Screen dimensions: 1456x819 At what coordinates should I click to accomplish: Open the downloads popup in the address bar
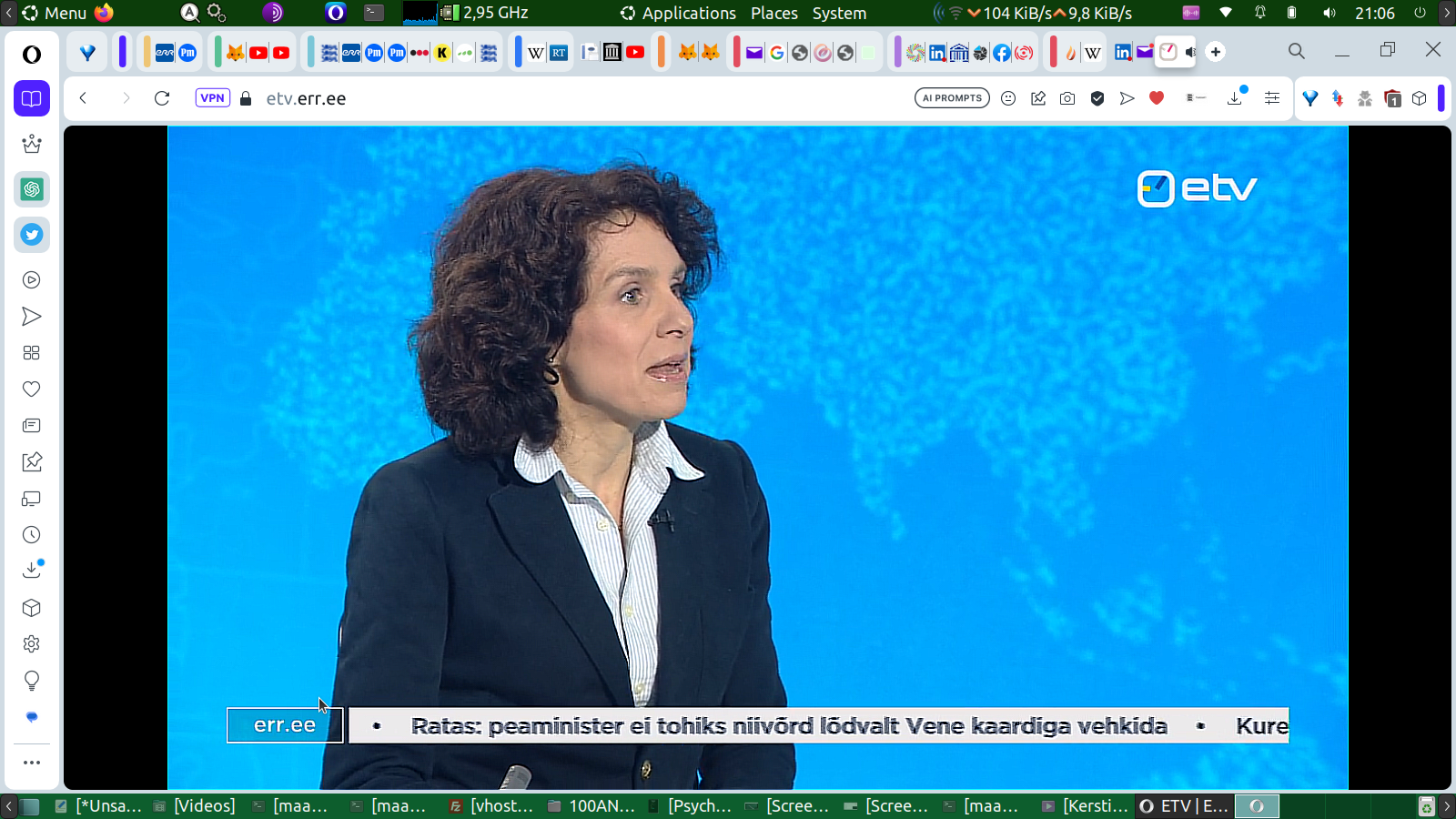(1236, 97)
